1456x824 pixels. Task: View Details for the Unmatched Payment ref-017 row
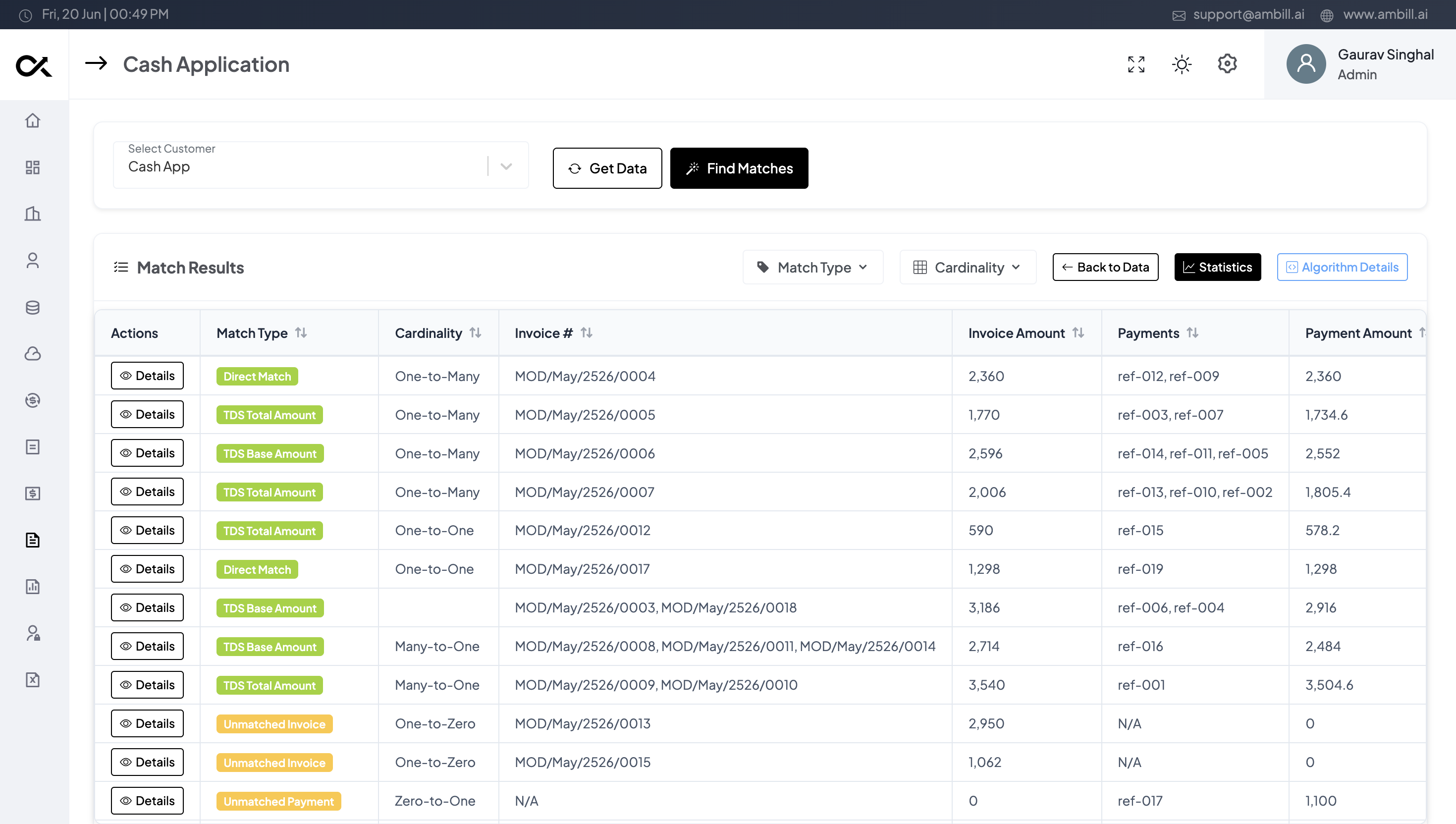(x=147, y=801)
